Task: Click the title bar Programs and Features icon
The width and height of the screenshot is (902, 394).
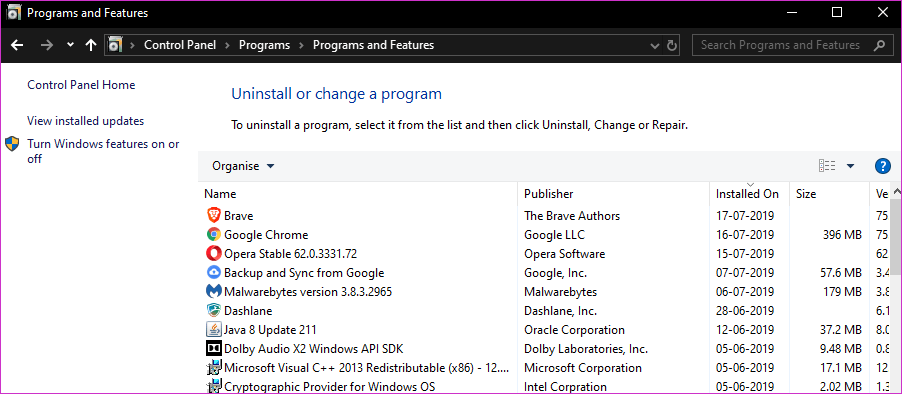Action: (14, 13)
